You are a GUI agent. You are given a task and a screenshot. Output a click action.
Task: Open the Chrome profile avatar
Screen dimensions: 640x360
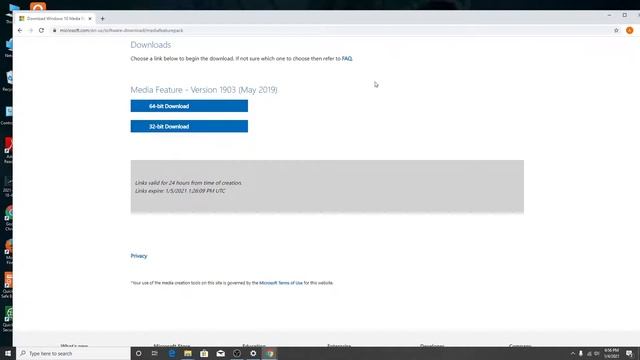[630, 30]
